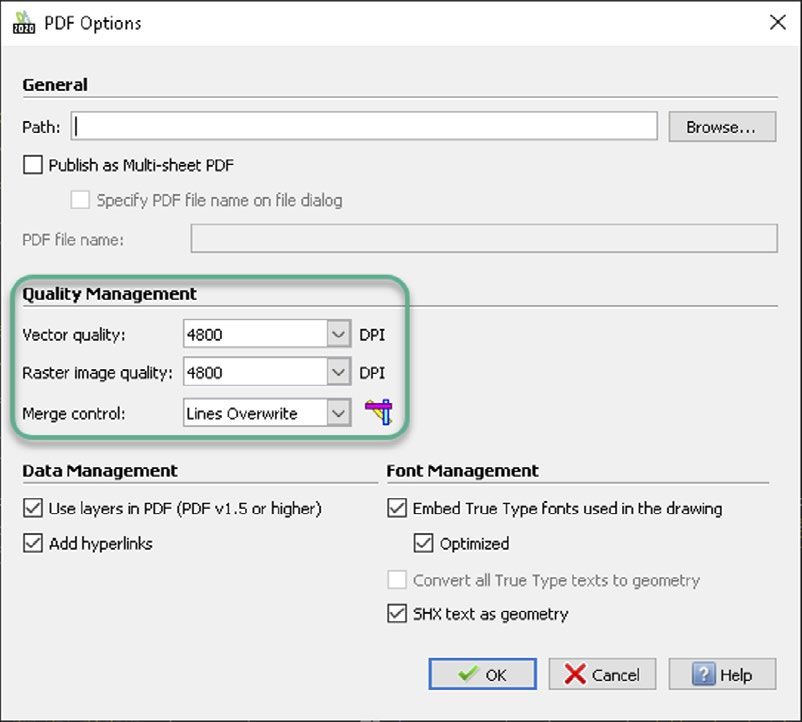The width and height of the screenshot is (802, 722).
Task: Click the green checkmark on OK
Action: [468, 674]
